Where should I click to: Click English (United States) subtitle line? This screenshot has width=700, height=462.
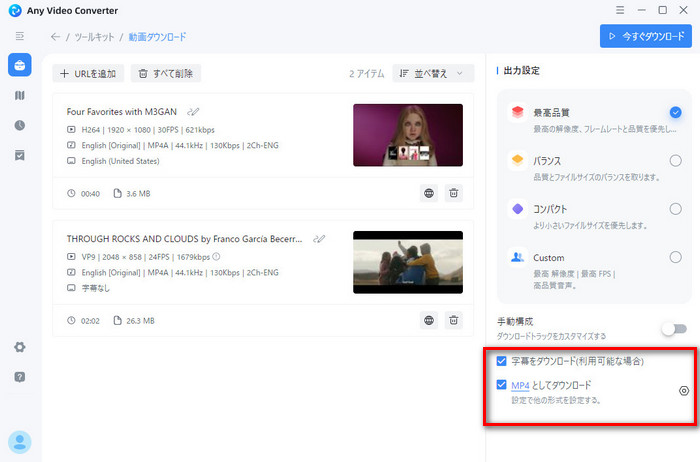click(x=120, y=161)
